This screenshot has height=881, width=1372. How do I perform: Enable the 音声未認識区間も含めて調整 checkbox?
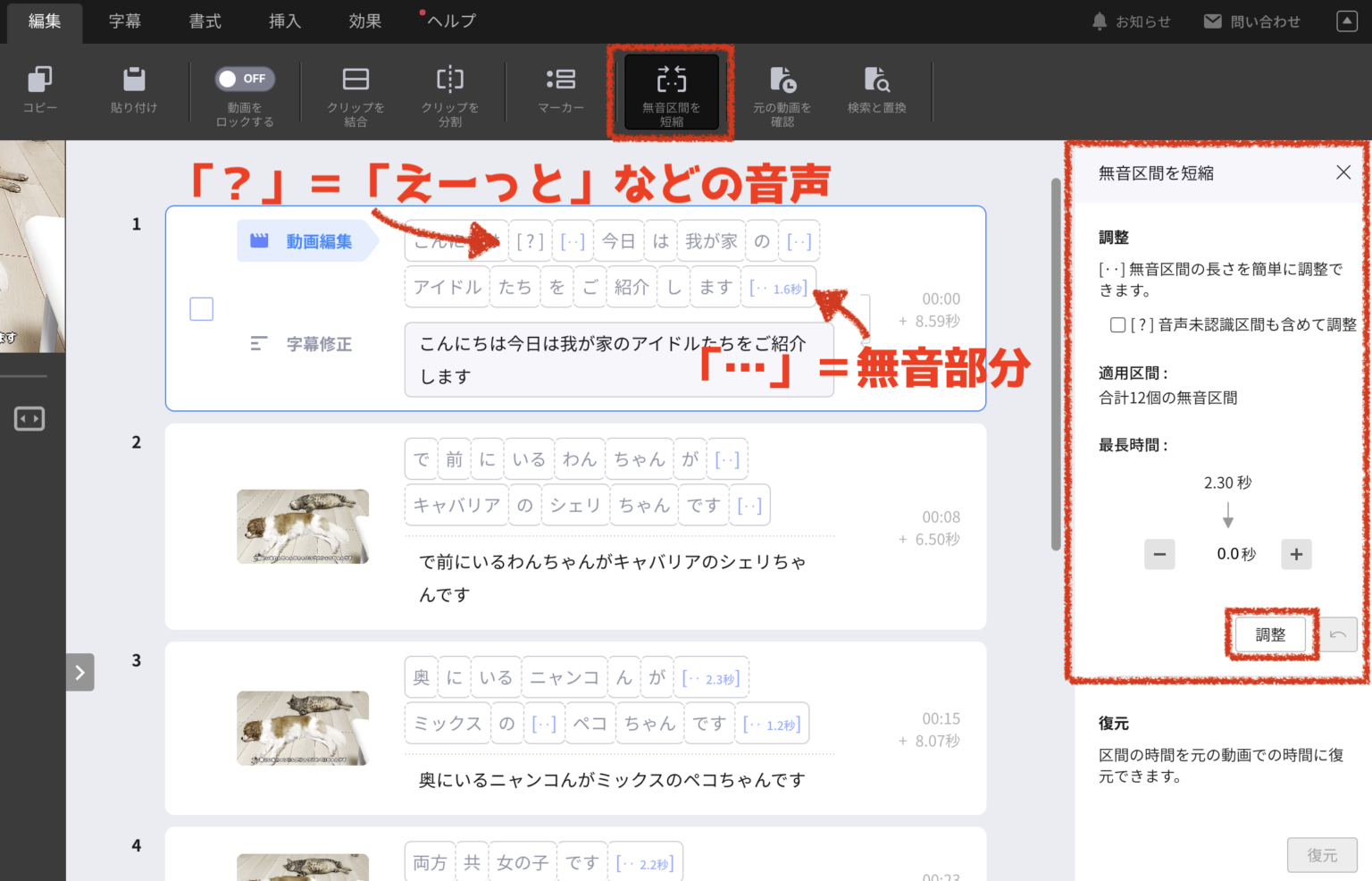pos(1117,324)
